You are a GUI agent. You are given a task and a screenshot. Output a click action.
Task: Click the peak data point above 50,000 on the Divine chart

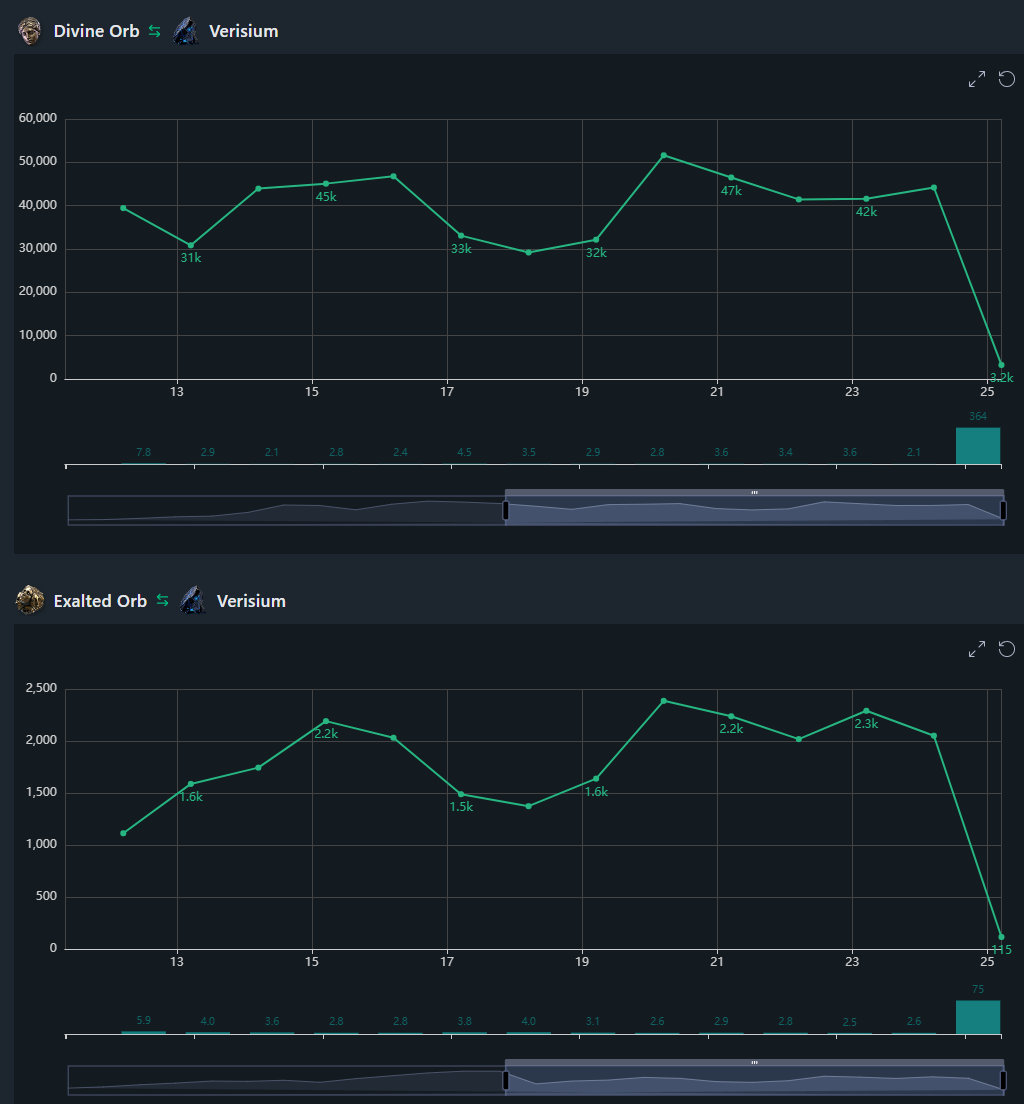[x=663, y=156]
